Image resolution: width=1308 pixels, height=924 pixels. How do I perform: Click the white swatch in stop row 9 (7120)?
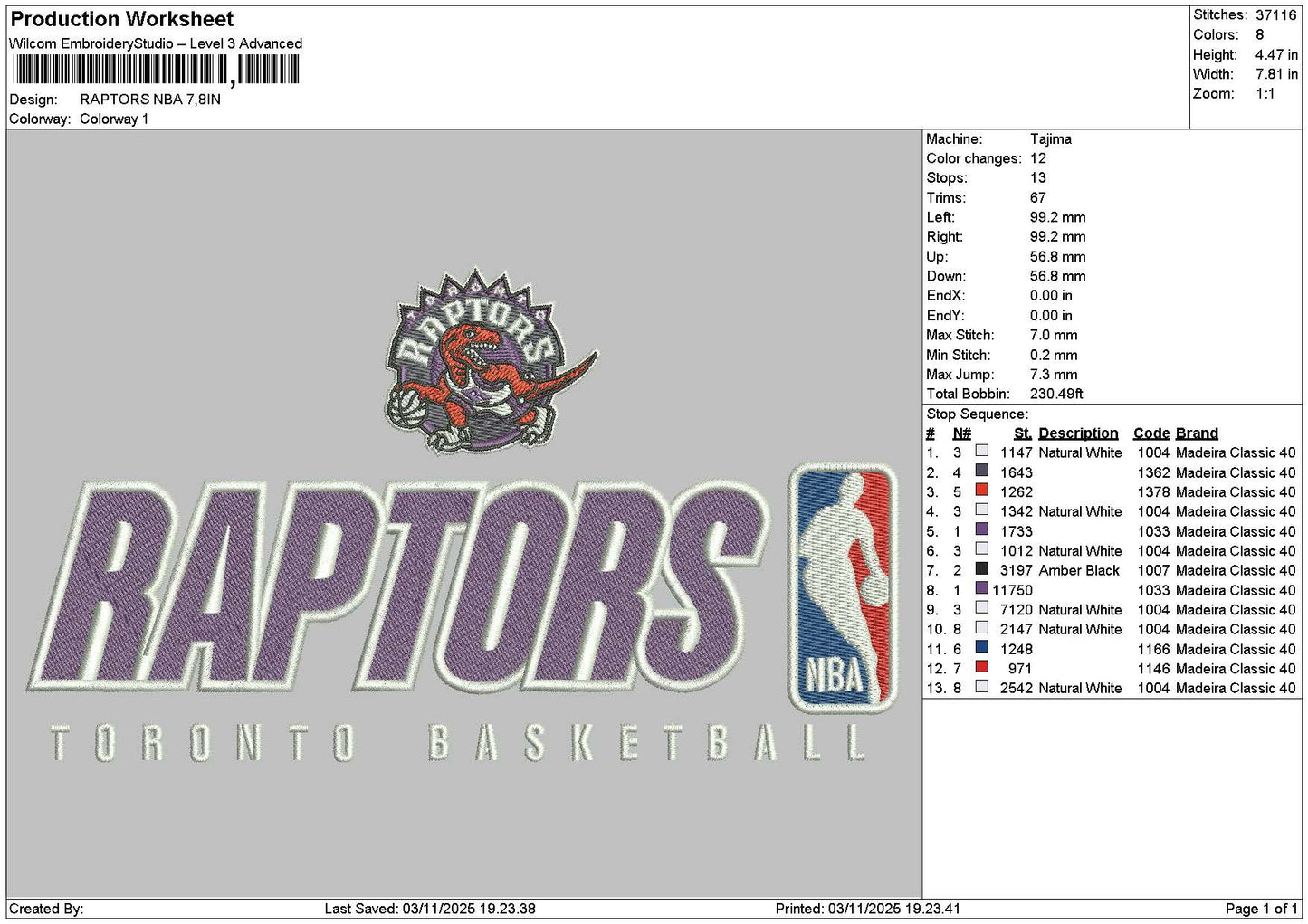[x=982, y=608]
